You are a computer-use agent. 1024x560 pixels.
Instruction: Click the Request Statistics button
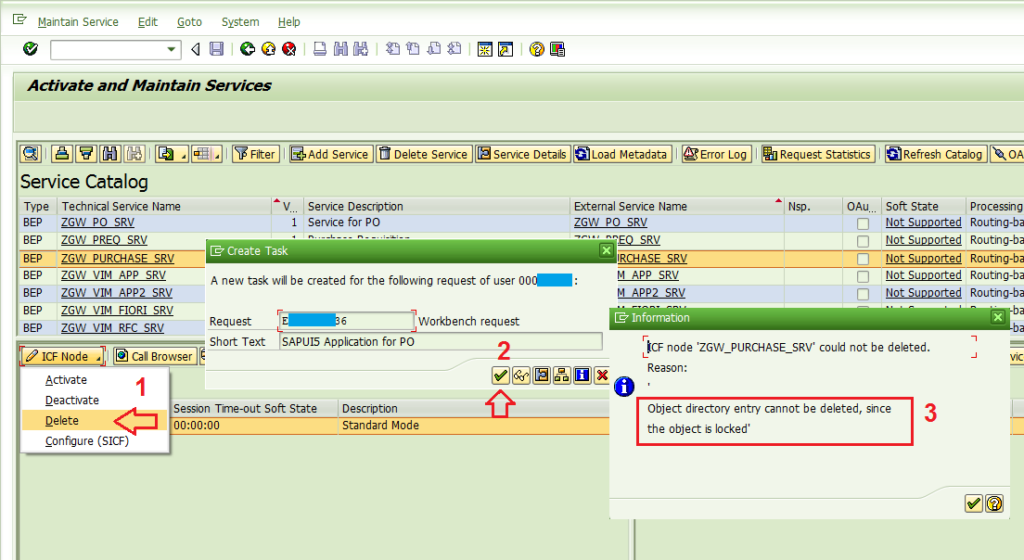pos(818,154)
